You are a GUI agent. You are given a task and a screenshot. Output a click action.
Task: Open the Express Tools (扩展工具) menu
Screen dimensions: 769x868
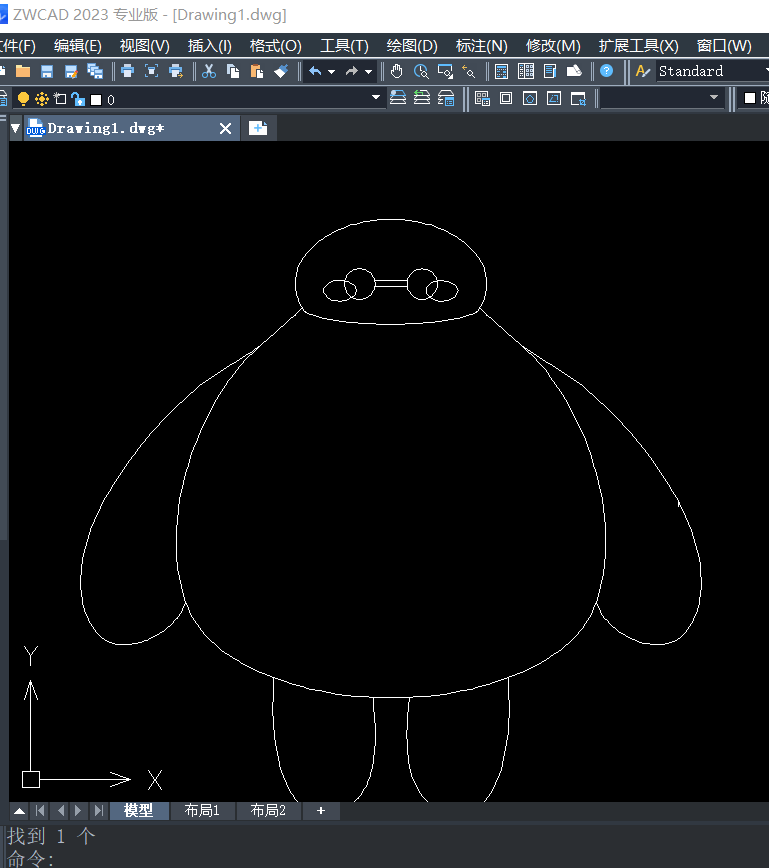(x=638, y=45)
